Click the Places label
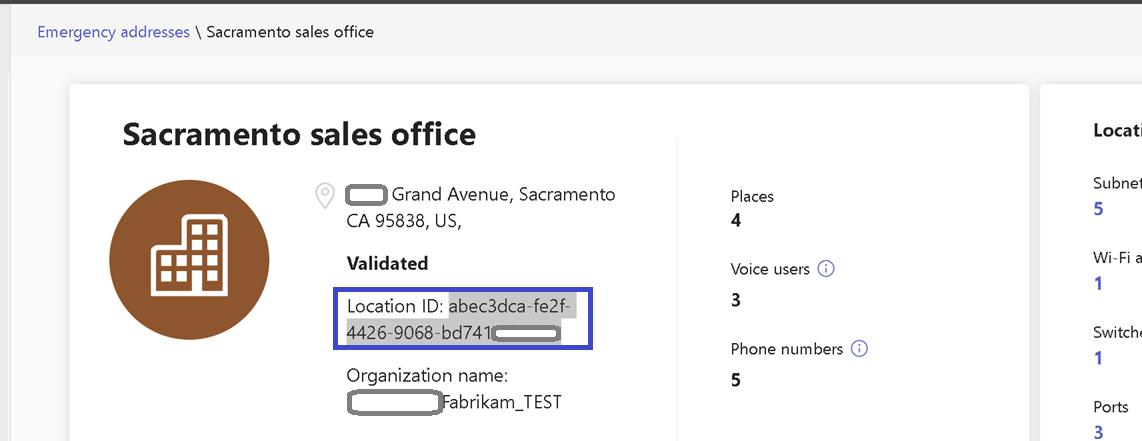This screenshot has width=1142, height=441. (x=752, y=196)
